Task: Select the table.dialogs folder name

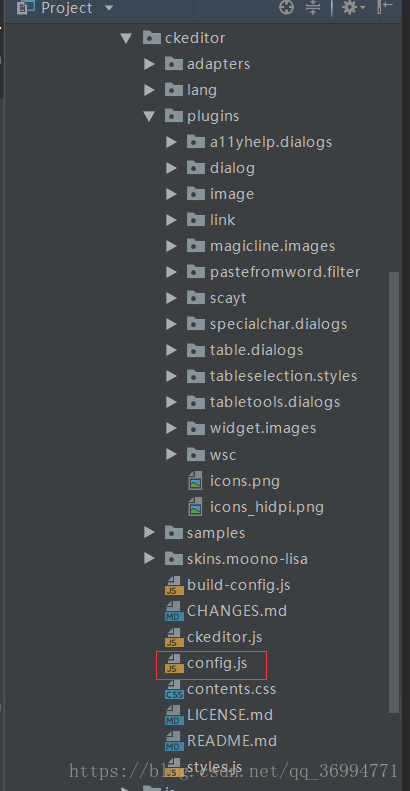Action: pos(256,350)
